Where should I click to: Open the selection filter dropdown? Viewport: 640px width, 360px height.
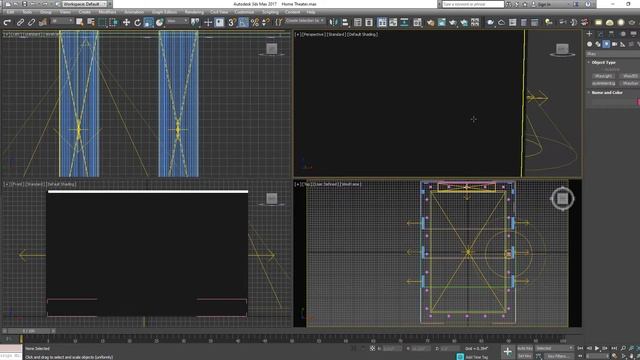62,21
